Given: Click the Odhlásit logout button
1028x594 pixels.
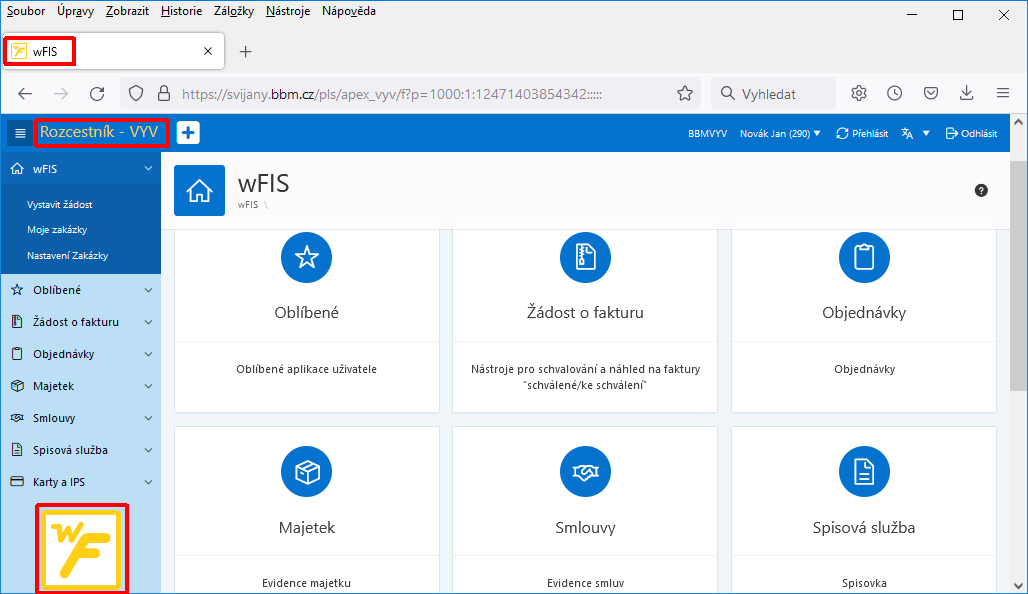Looking at the screenshot, I should coord(972,133).
